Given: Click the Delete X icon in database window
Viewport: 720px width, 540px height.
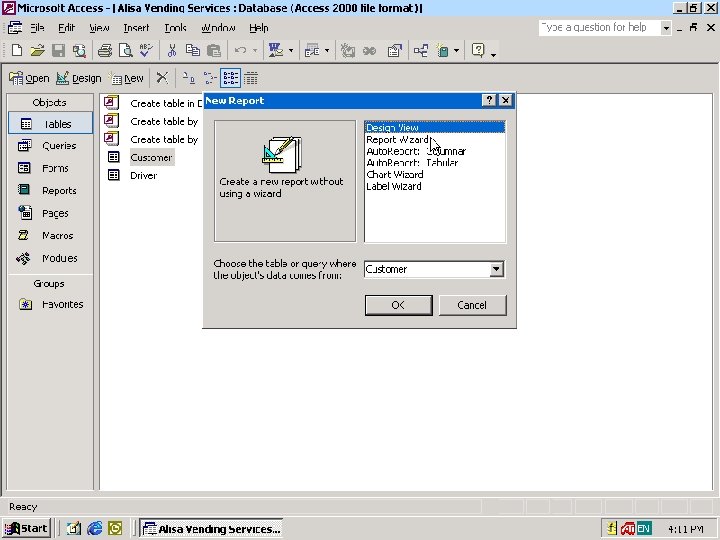Looking at the screenshot, I should coord(162,78).
